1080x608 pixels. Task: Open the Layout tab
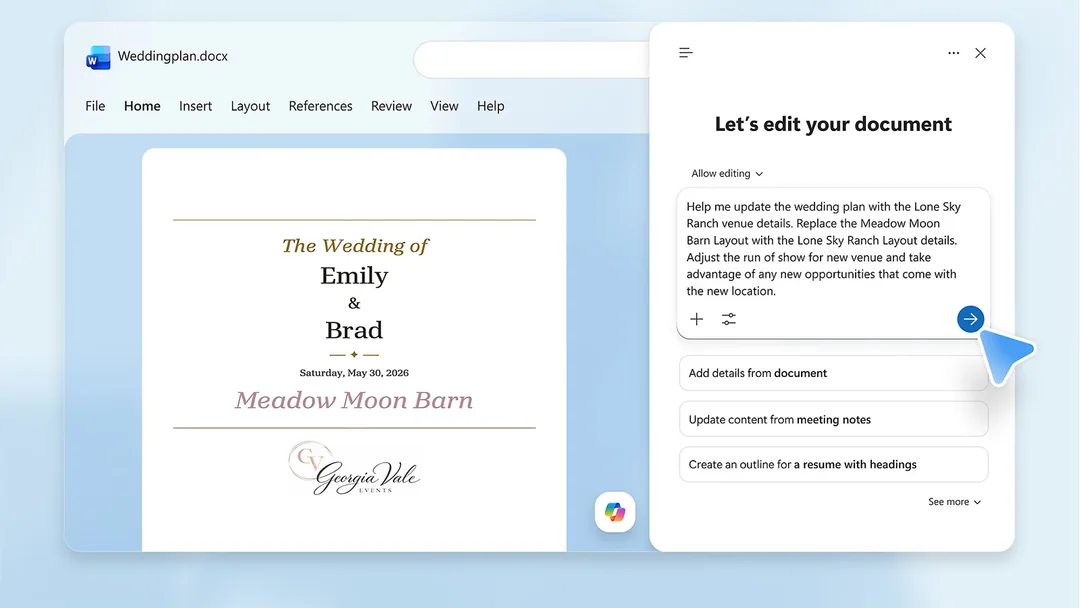tap(250, 106)
